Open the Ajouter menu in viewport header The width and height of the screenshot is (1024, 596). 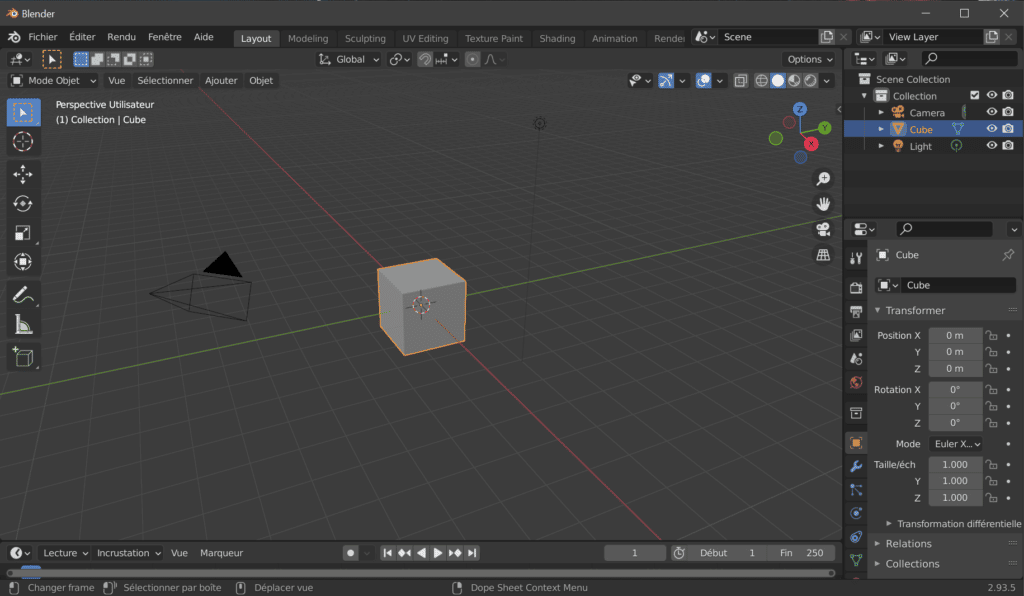[x=221, y=80]
